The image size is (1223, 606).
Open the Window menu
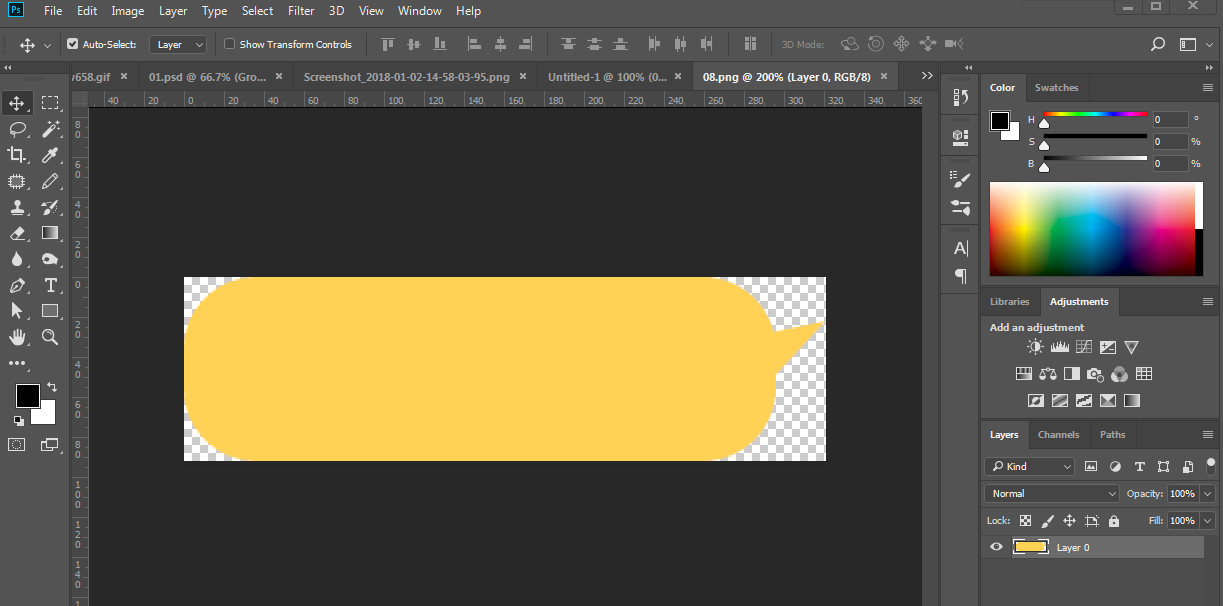click(x=419, y=11)
